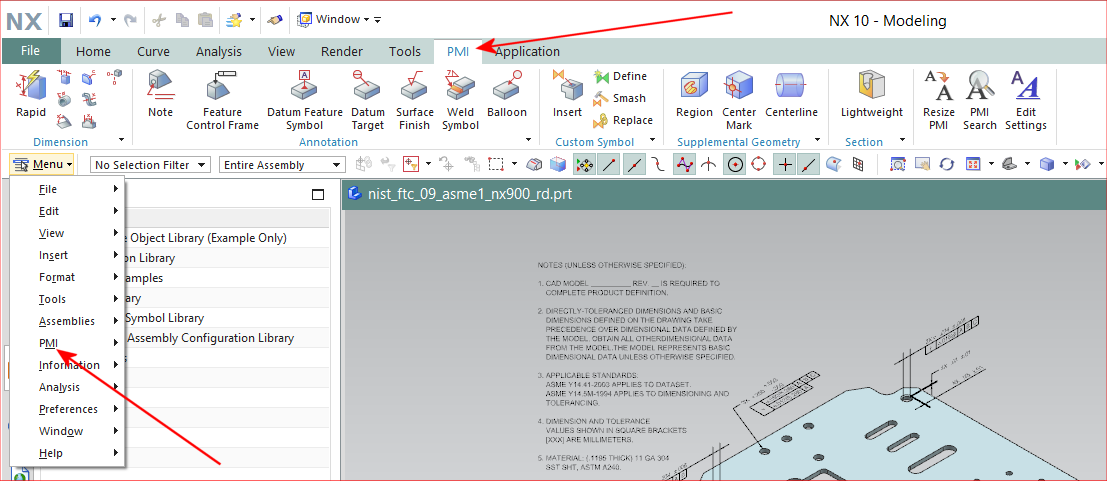Open the Insert submenu in Menu list
Viewport: 1107px width, 481px height.
pyautogui.click(x=68, y=255)
